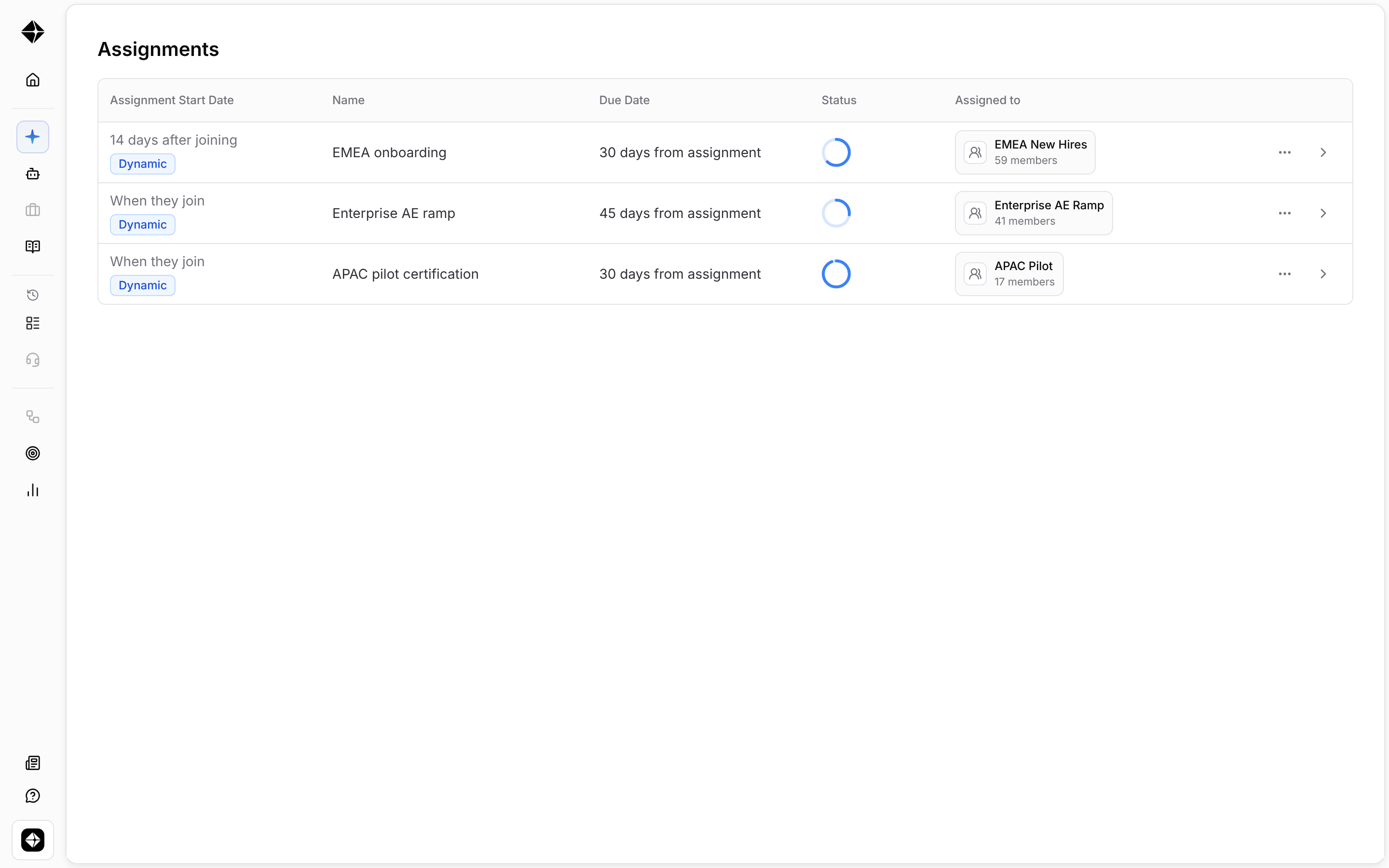Open the newspaper icon near sidebar bottom
Image resolution: width=1389 pixels, height=868 pixels.
tap(33, 763)
